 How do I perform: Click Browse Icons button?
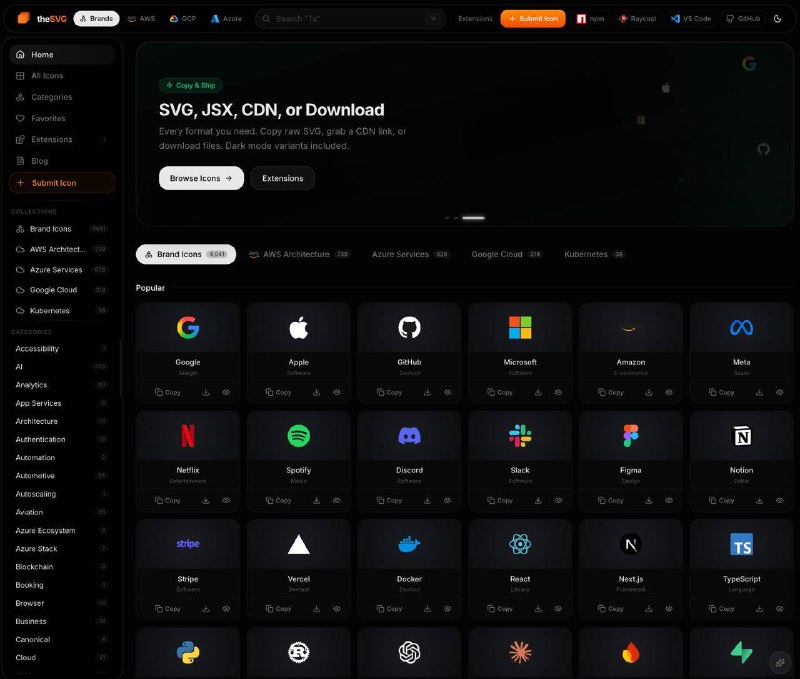click(201, 178)
